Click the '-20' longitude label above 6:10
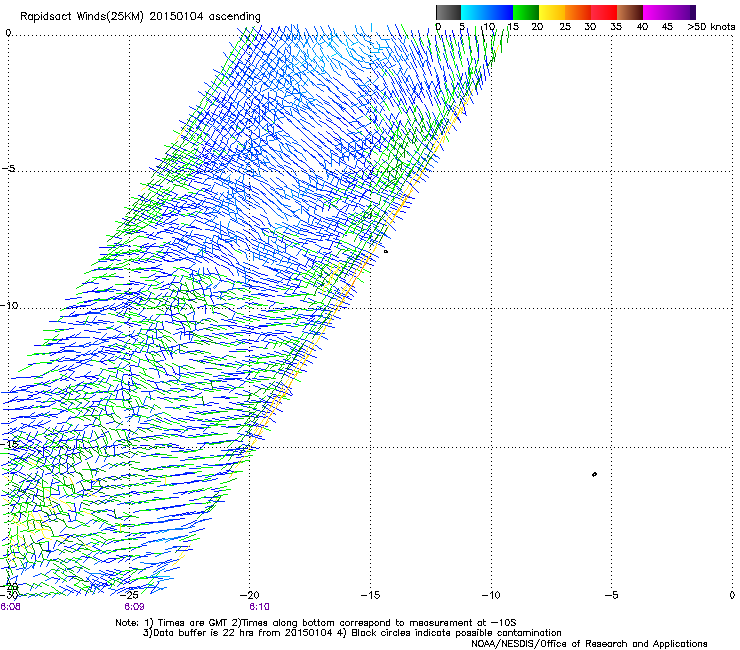 pos(250,595)
